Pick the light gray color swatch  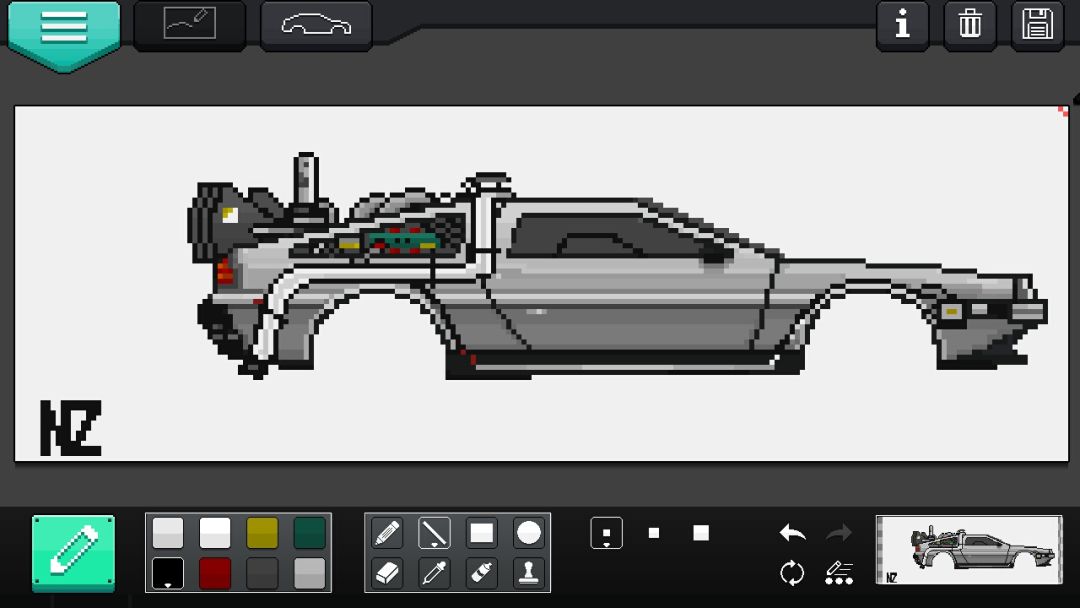coord(167,533)
